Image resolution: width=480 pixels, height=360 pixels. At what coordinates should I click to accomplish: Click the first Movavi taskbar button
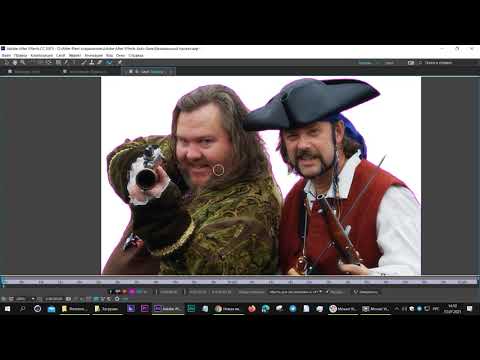[344, 309]
